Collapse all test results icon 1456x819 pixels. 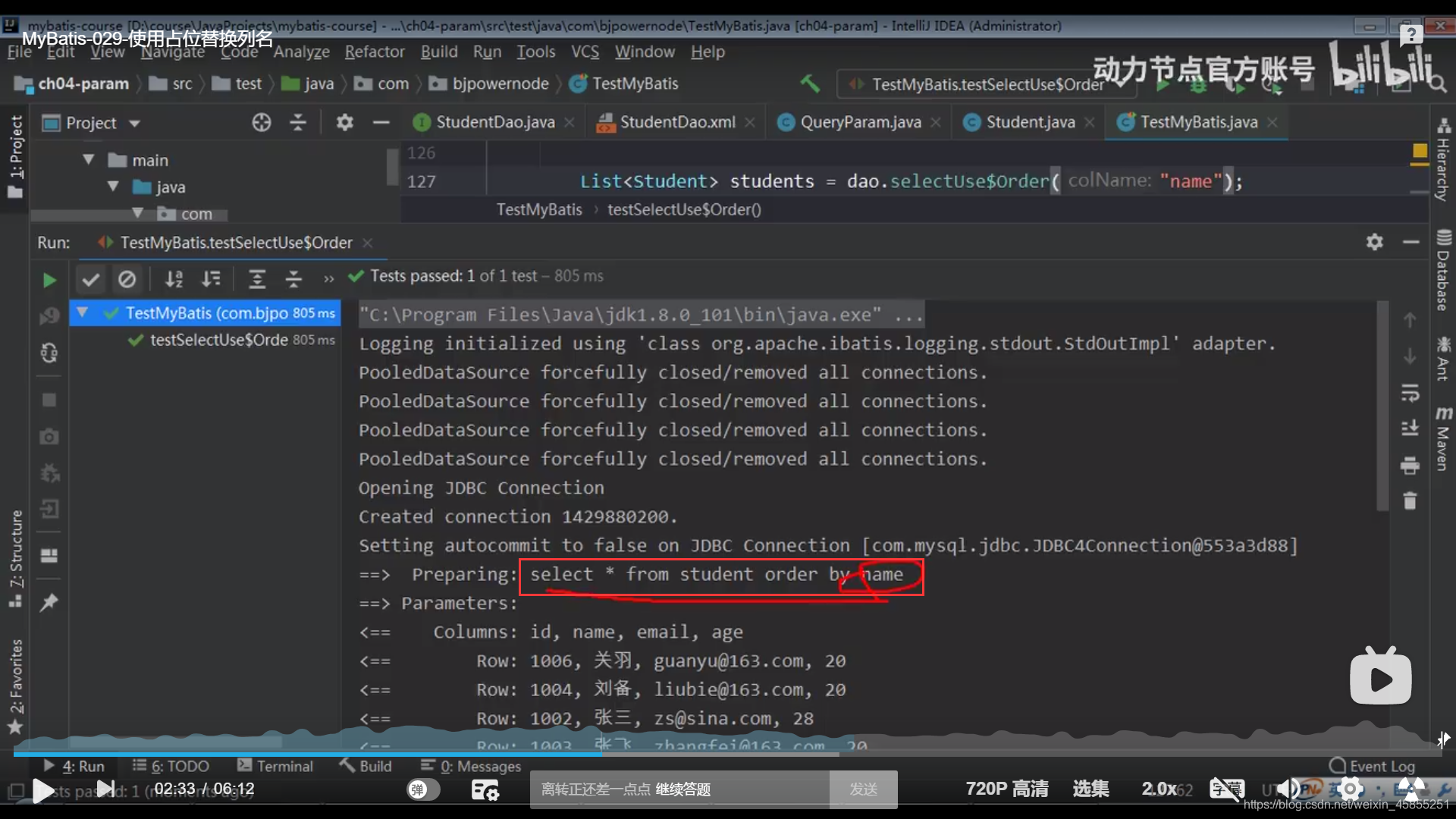click(x=293, y=280)
